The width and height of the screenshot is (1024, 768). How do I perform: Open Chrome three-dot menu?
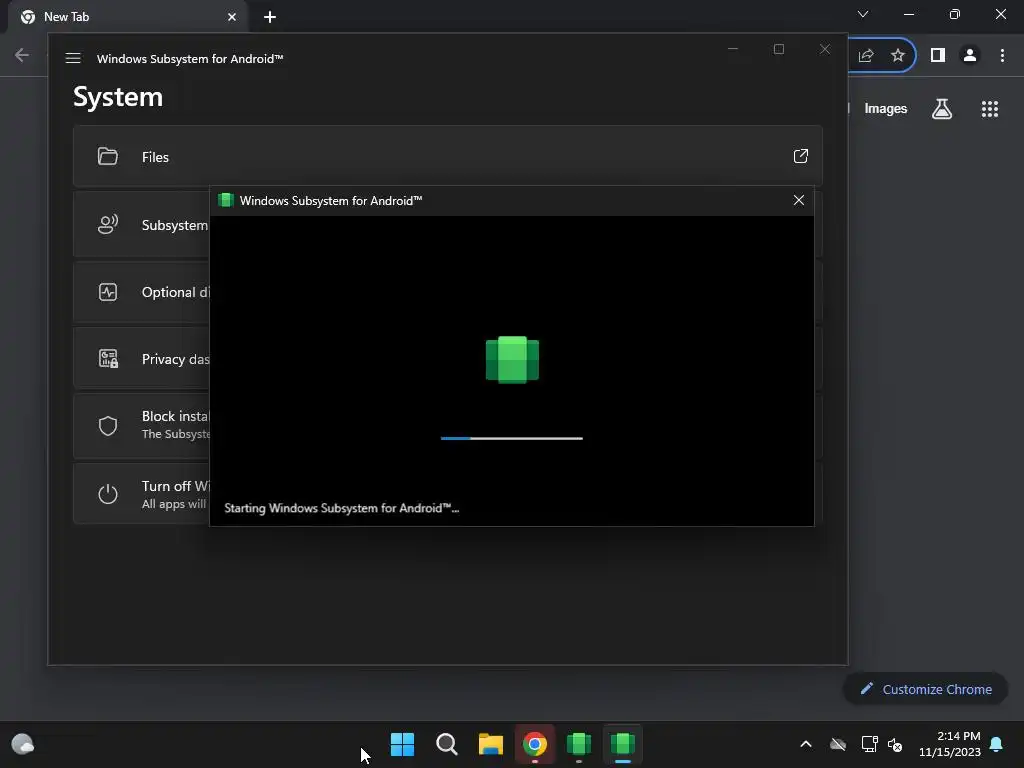click(1002, 56)
